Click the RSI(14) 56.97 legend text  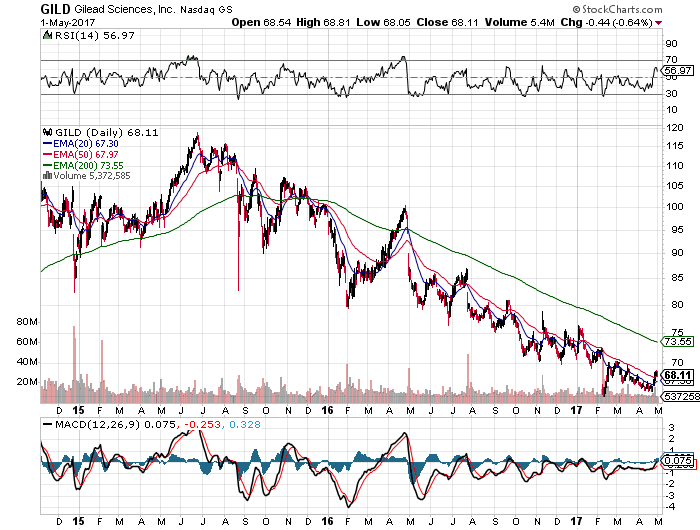[x=94, y=35]
